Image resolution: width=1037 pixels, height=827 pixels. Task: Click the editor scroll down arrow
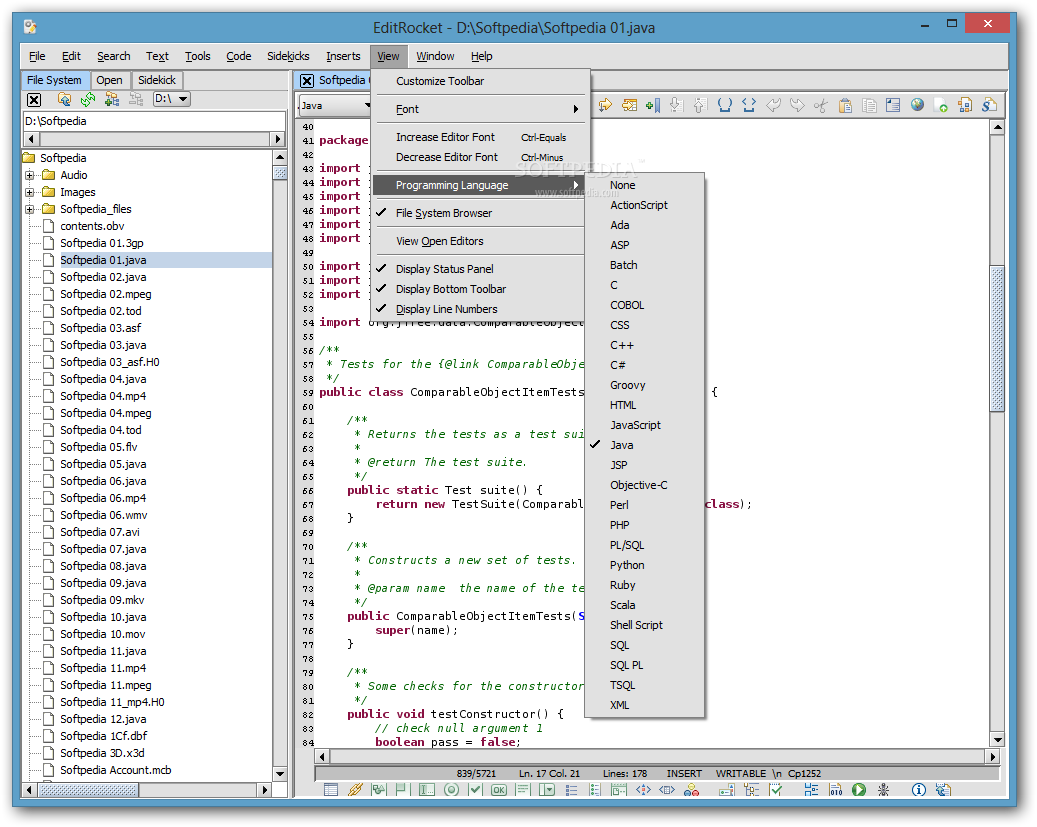coord(997,740)
